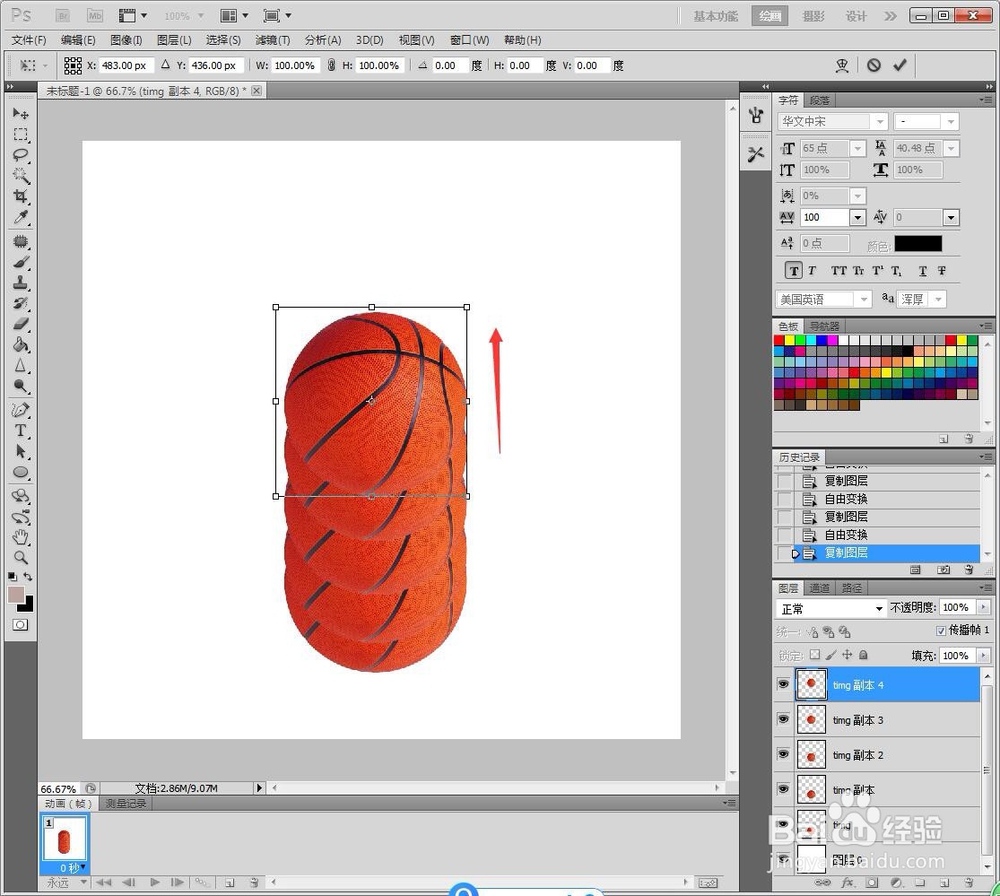Open the language dropdown 美国英语

(864, 299)
